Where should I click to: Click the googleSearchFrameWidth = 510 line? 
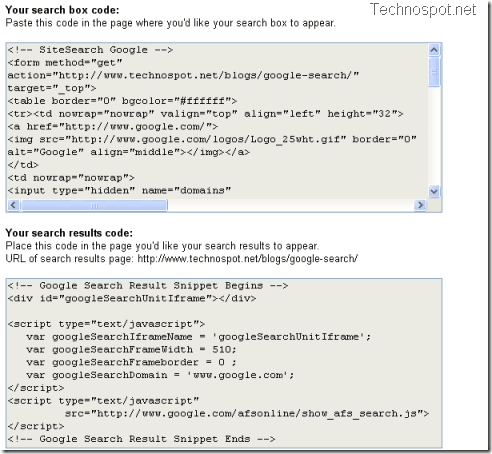131,350
